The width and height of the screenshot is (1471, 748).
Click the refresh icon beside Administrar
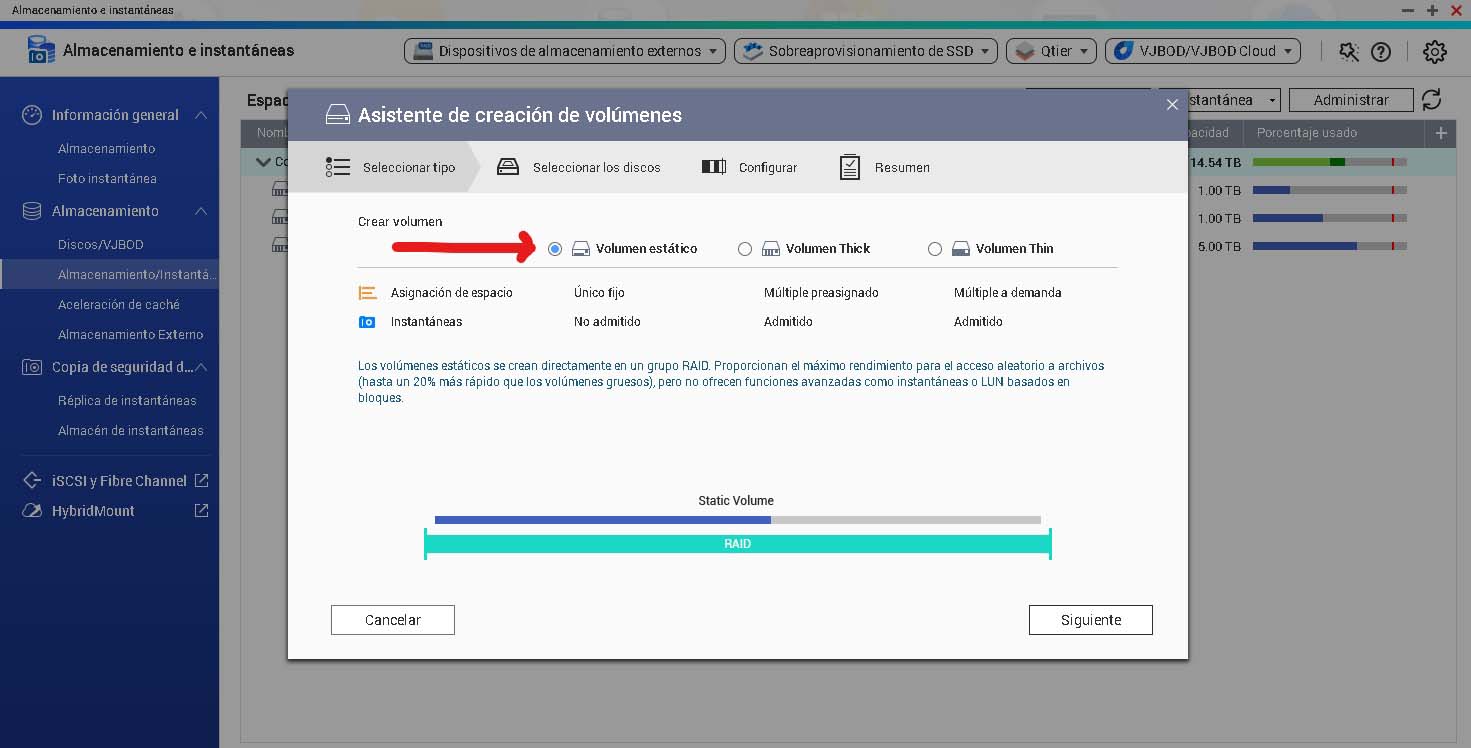pyautogui.click(x=1432, y=99)
